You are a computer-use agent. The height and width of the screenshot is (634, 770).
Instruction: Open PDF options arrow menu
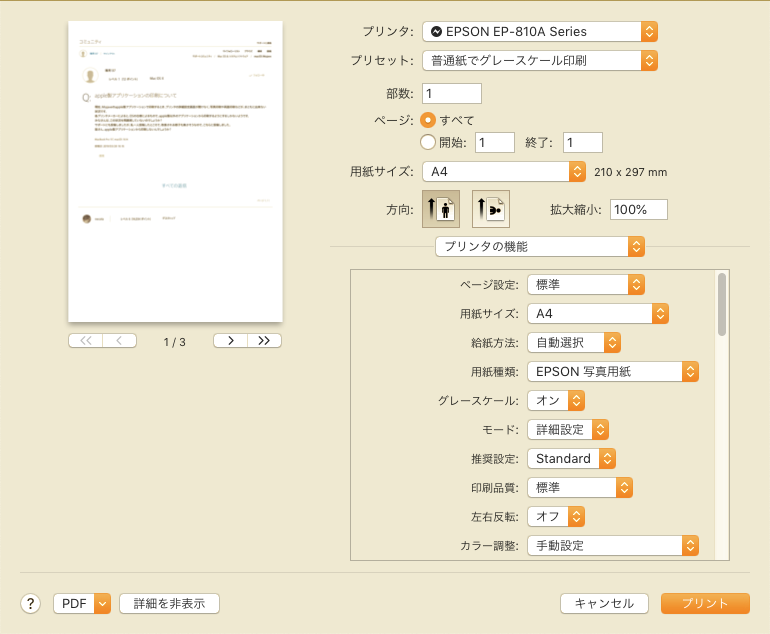pos(102,603)
